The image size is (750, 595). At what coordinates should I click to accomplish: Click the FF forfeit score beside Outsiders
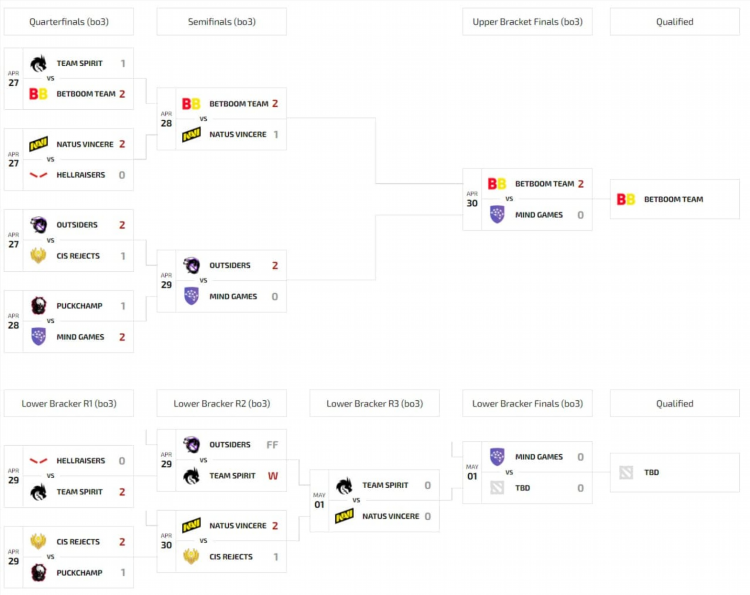click(272, 445)
